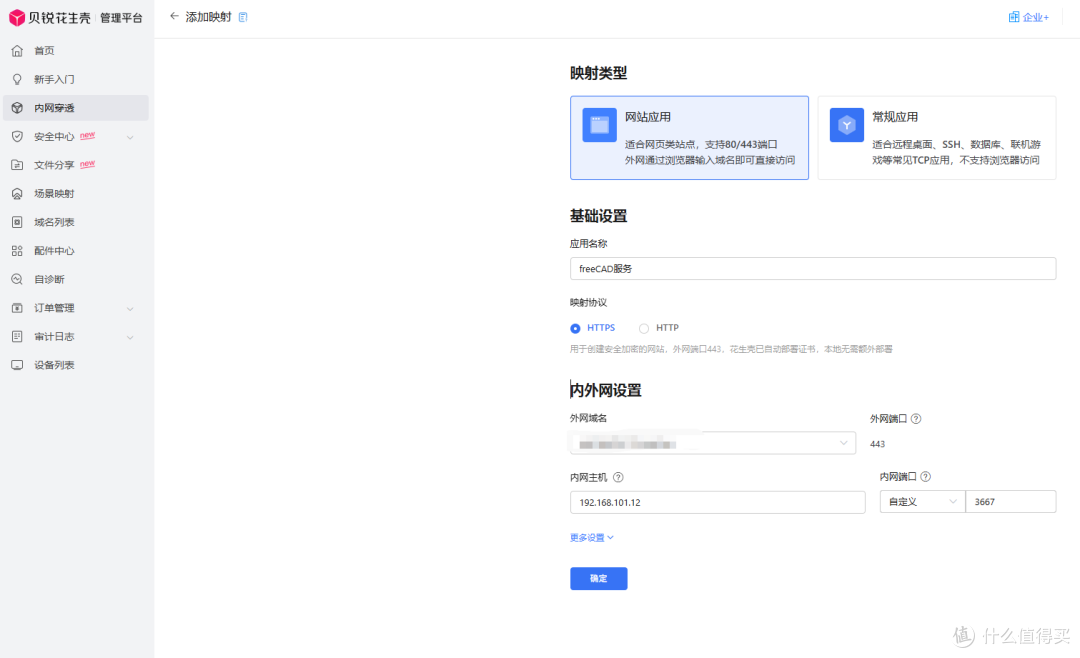Viewport: 1080px width, 658px height.
Task: Click the external port value 443
Action: pos(878,444)
